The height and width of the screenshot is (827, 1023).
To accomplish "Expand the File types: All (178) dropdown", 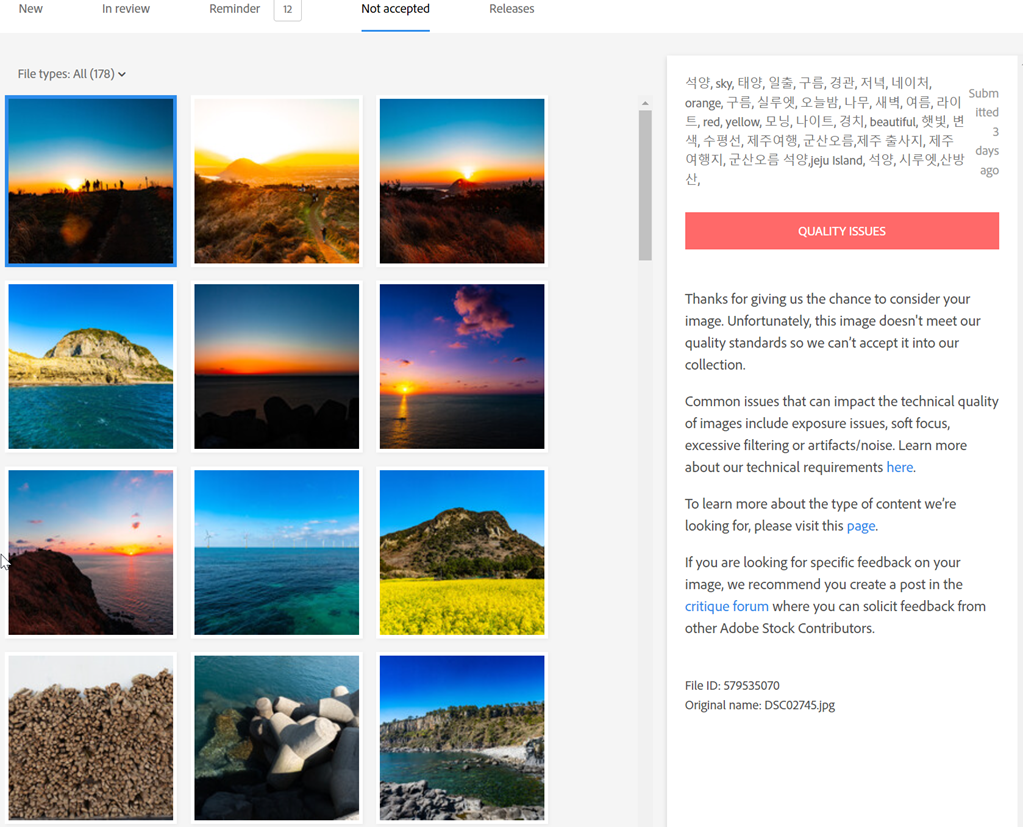I will click(x=72, y=74).
